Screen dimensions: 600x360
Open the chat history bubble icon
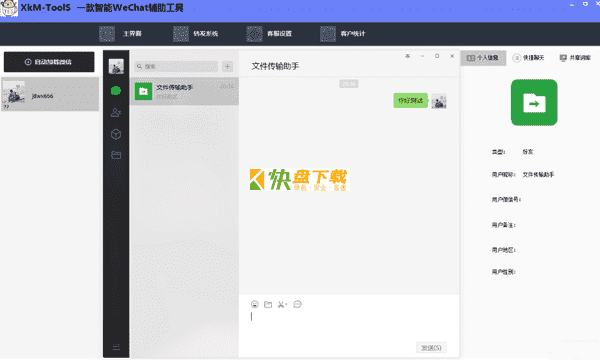pos(297,305)
